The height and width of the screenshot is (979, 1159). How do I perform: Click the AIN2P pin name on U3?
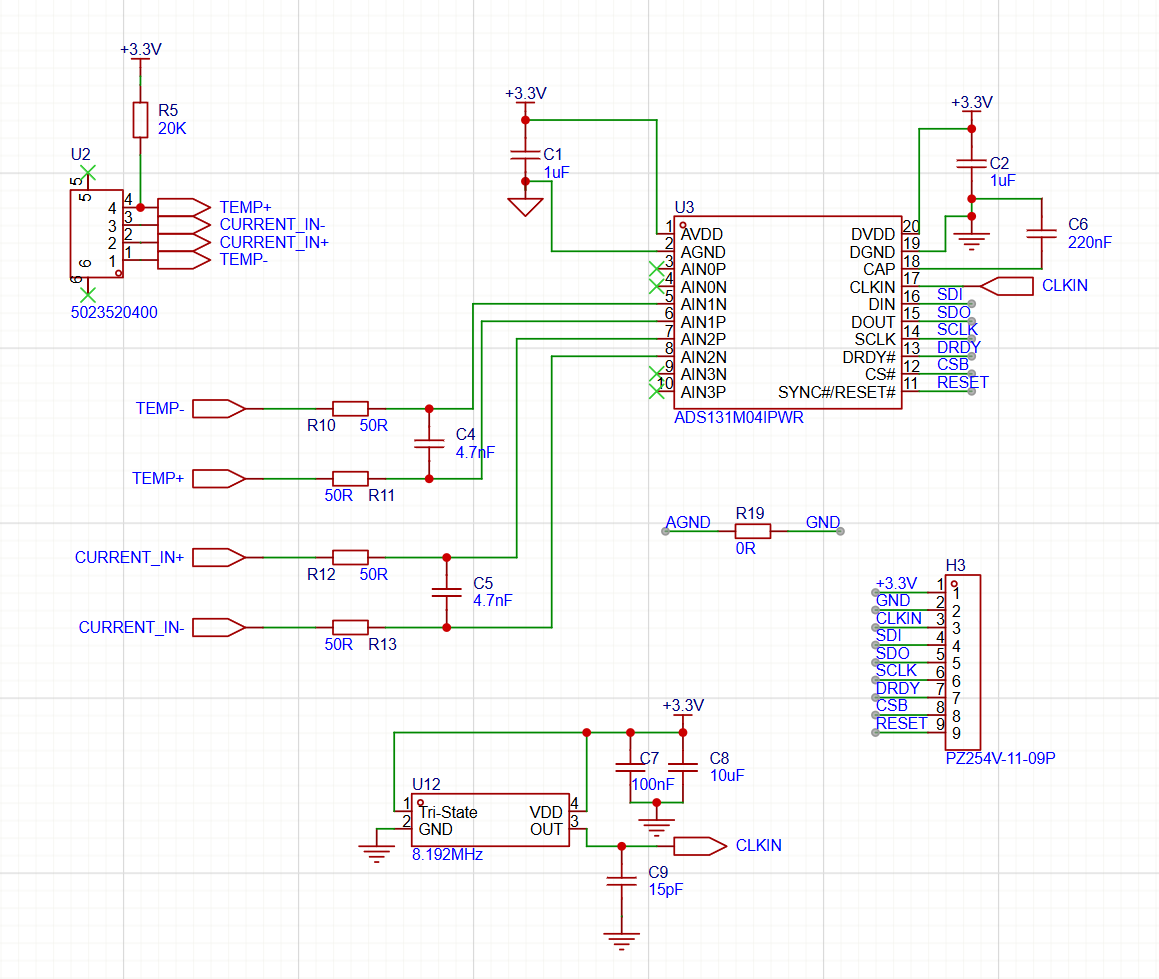click(703, 339)
